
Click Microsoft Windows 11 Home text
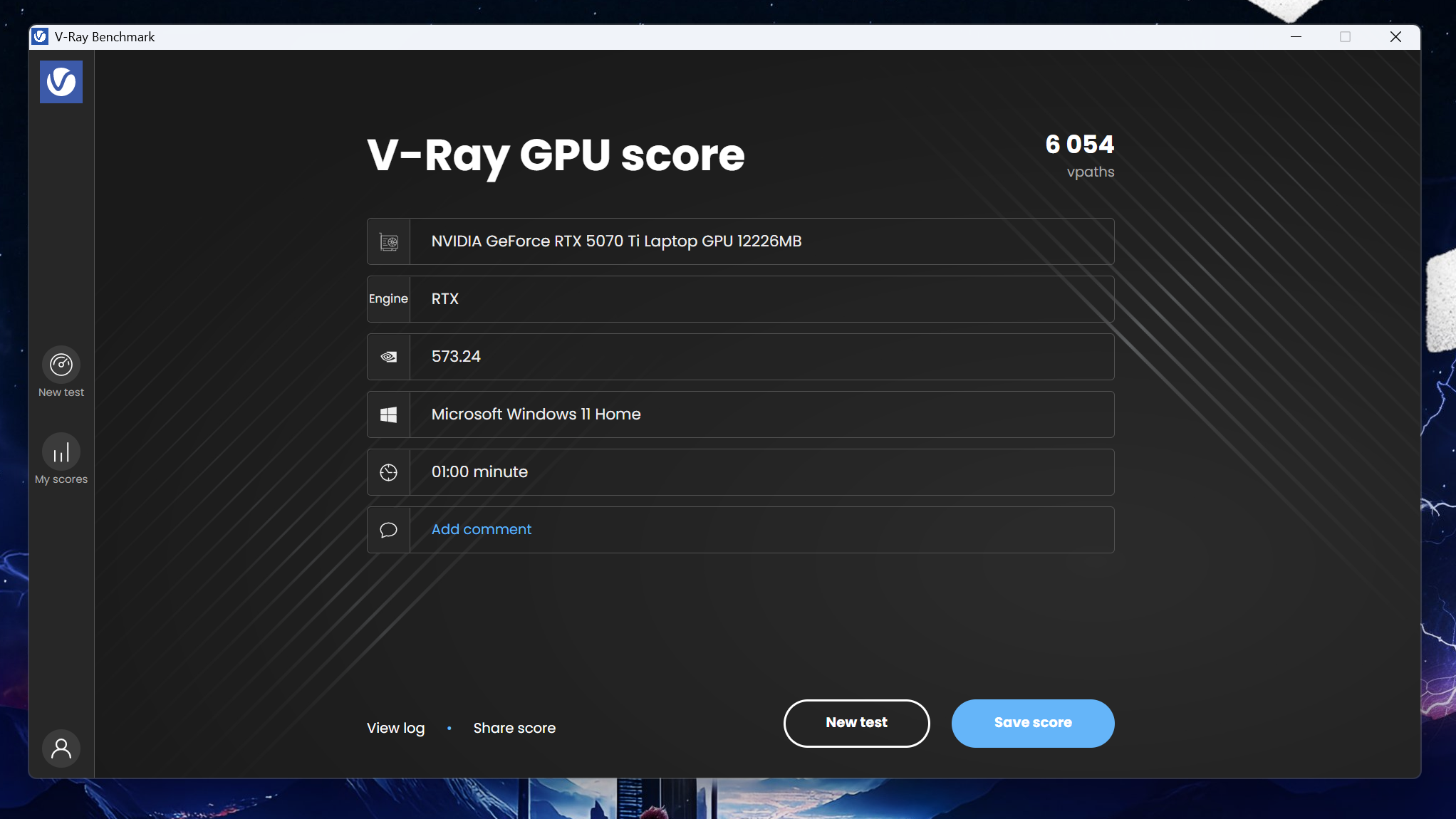tap(536, 414)
